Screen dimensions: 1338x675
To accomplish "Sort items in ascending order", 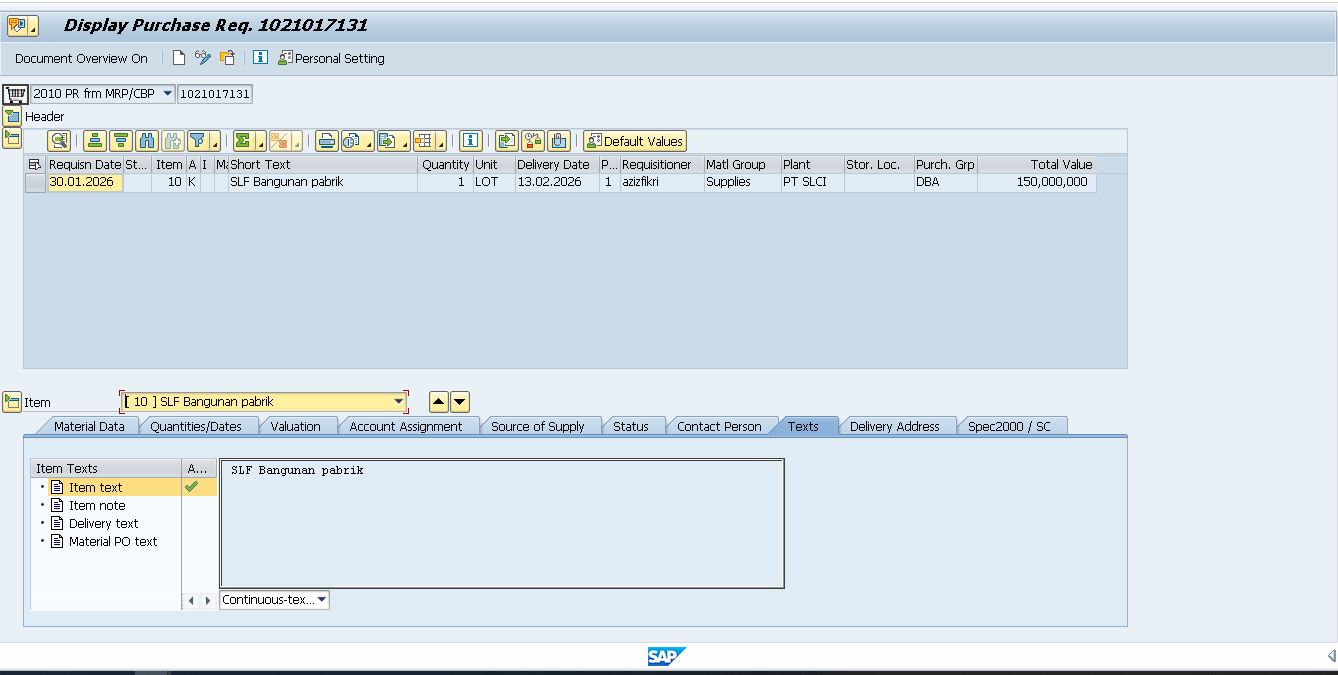I will pos(94,141).
